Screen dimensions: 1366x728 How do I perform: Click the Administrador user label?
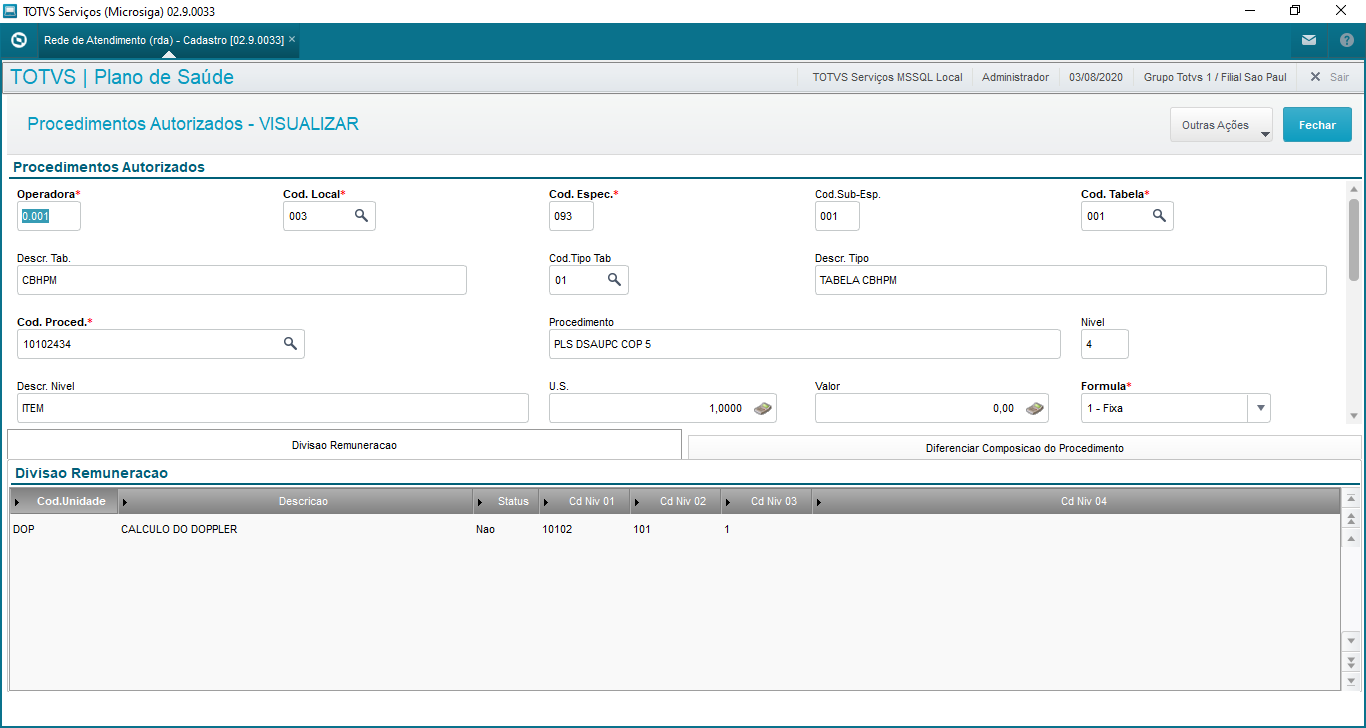(1016, 77)
